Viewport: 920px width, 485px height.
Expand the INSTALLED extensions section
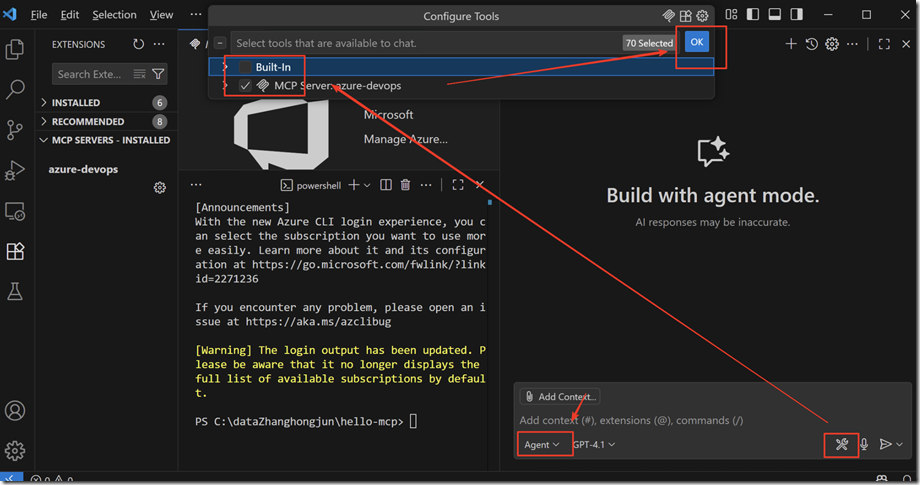107,103
